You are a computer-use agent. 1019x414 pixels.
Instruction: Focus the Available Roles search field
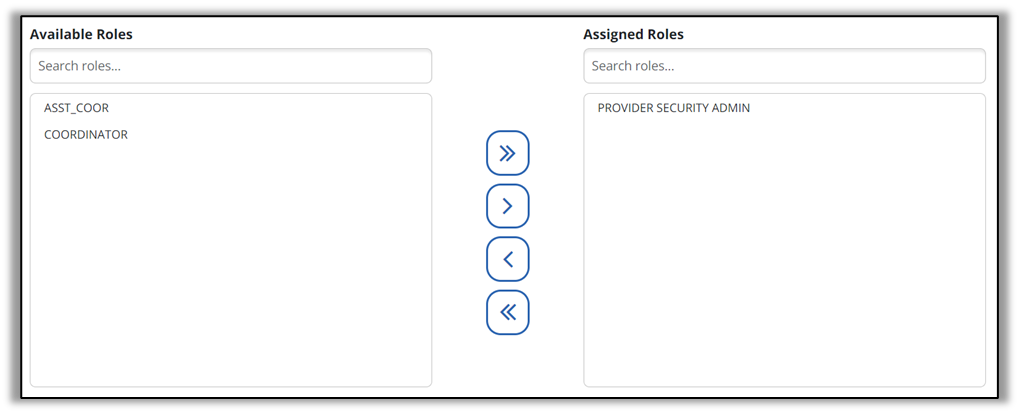tap(230, 66)
